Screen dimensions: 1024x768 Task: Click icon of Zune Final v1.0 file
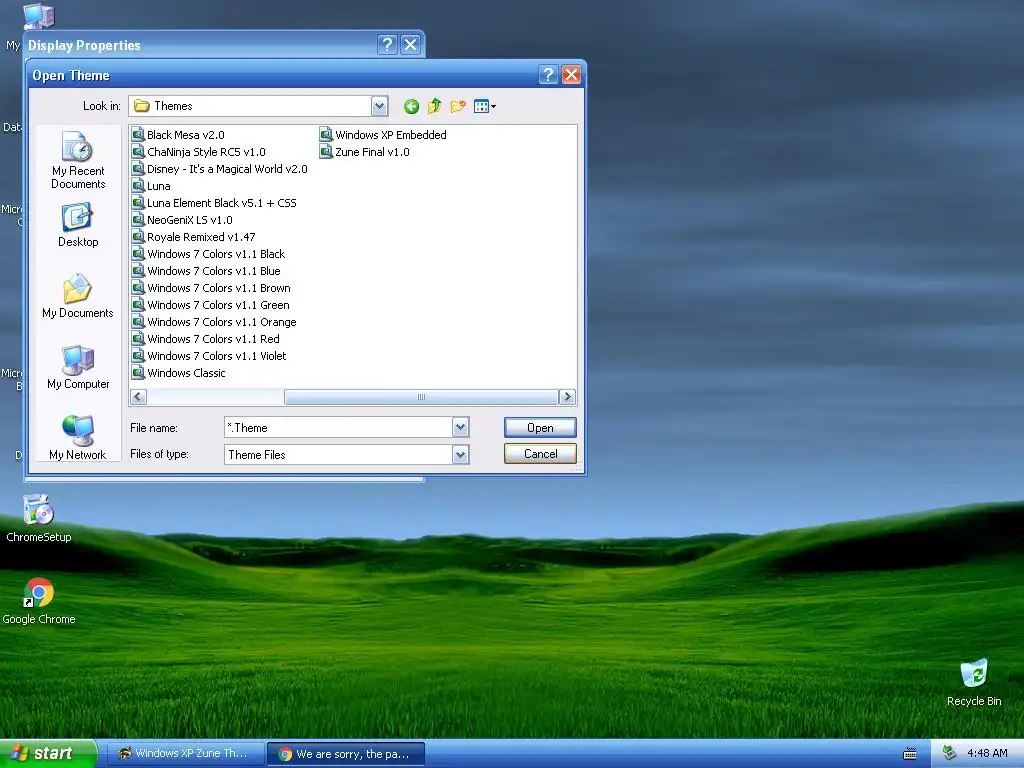pyautogui.click(x=326, y=152)
